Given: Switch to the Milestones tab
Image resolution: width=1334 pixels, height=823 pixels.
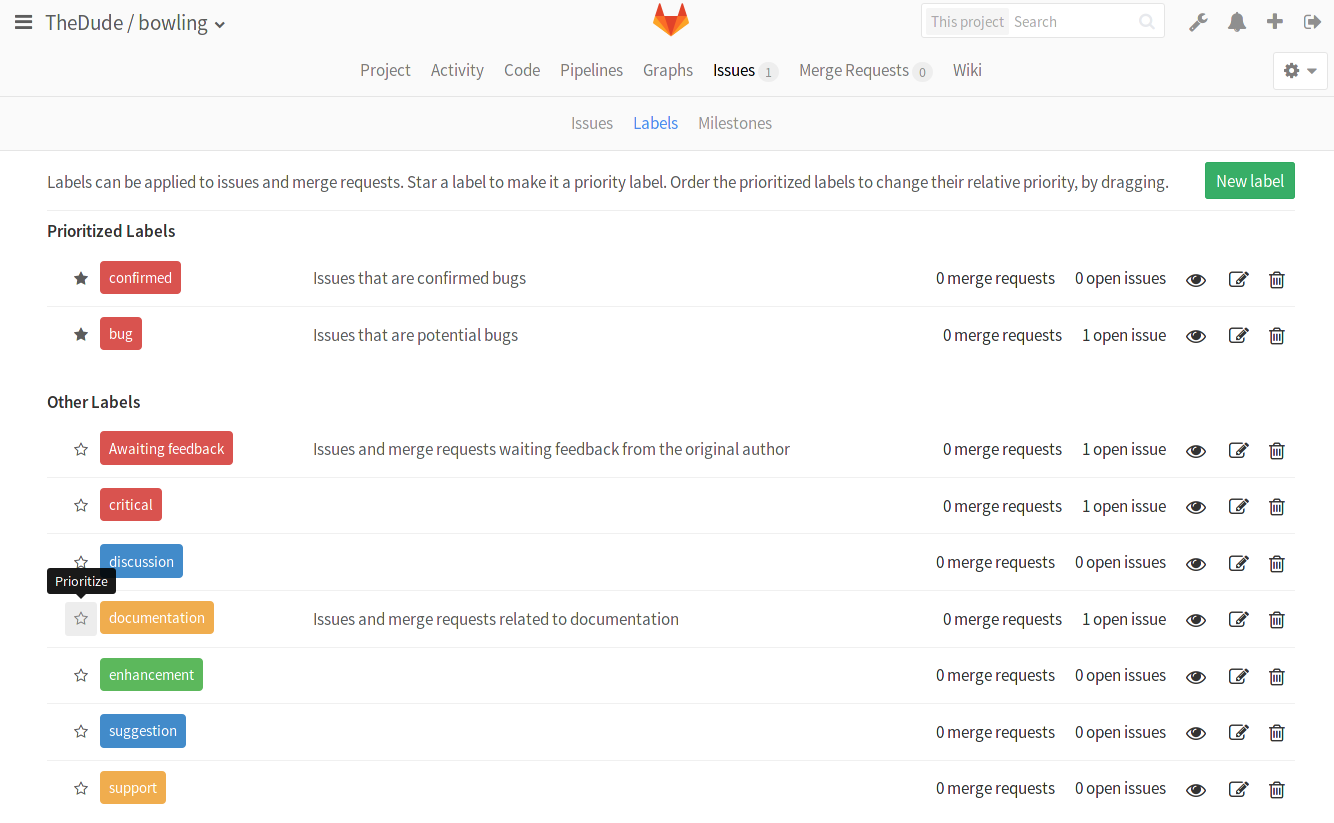Looking at the screenshot, I should pos(735,123).
